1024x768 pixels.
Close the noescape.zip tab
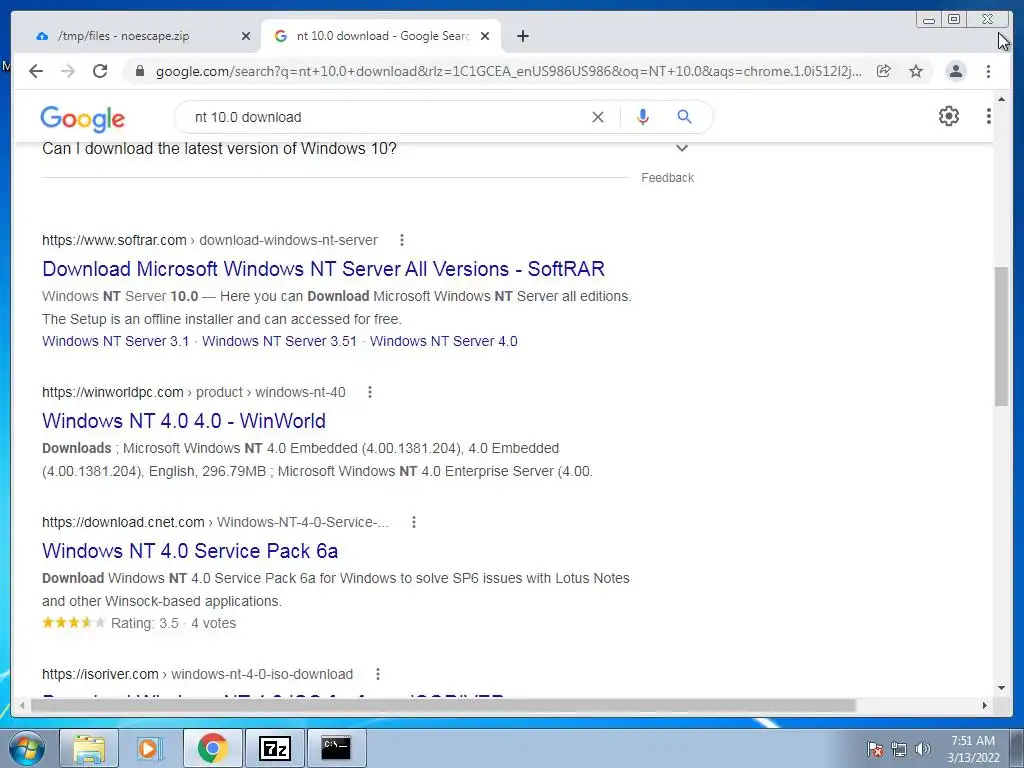pos(246,36)
